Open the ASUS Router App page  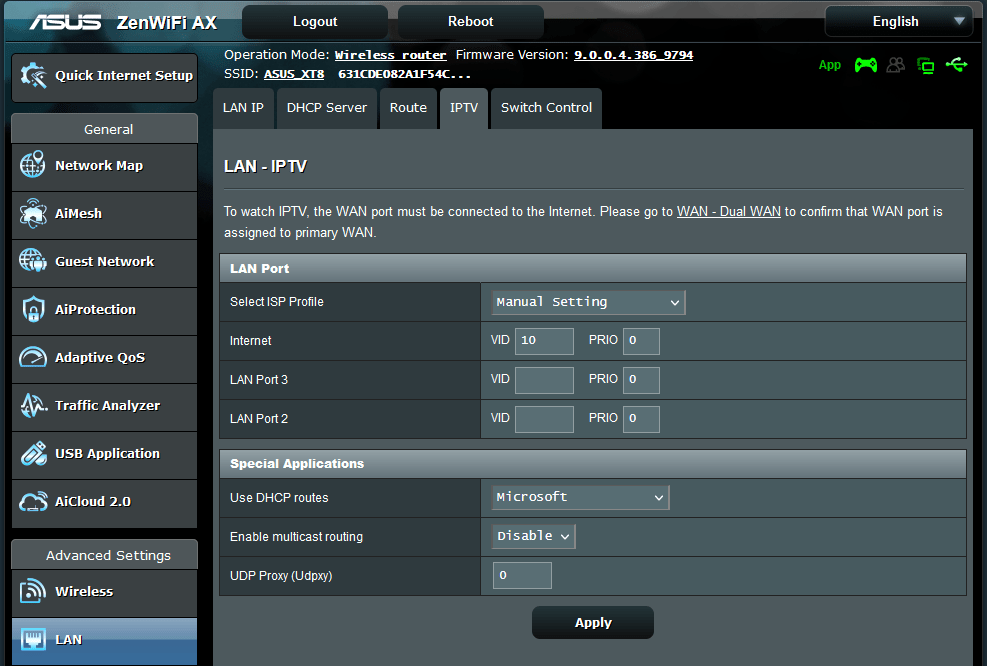(x=830, y=64)
